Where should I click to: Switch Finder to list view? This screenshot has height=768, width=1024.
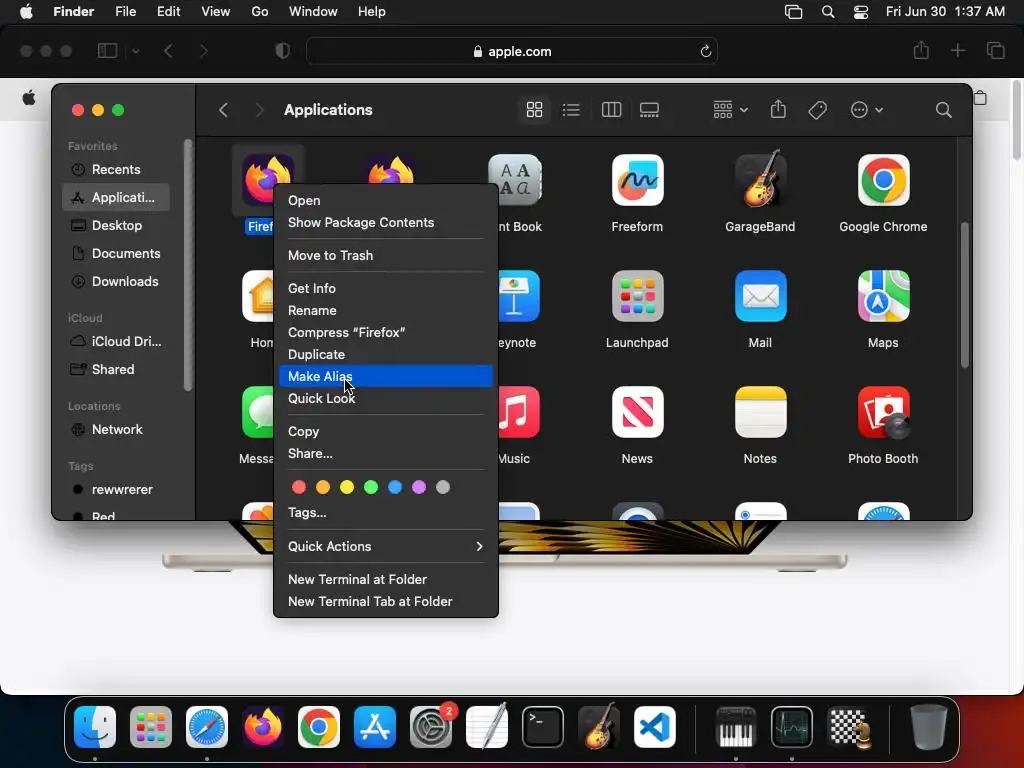571,110
